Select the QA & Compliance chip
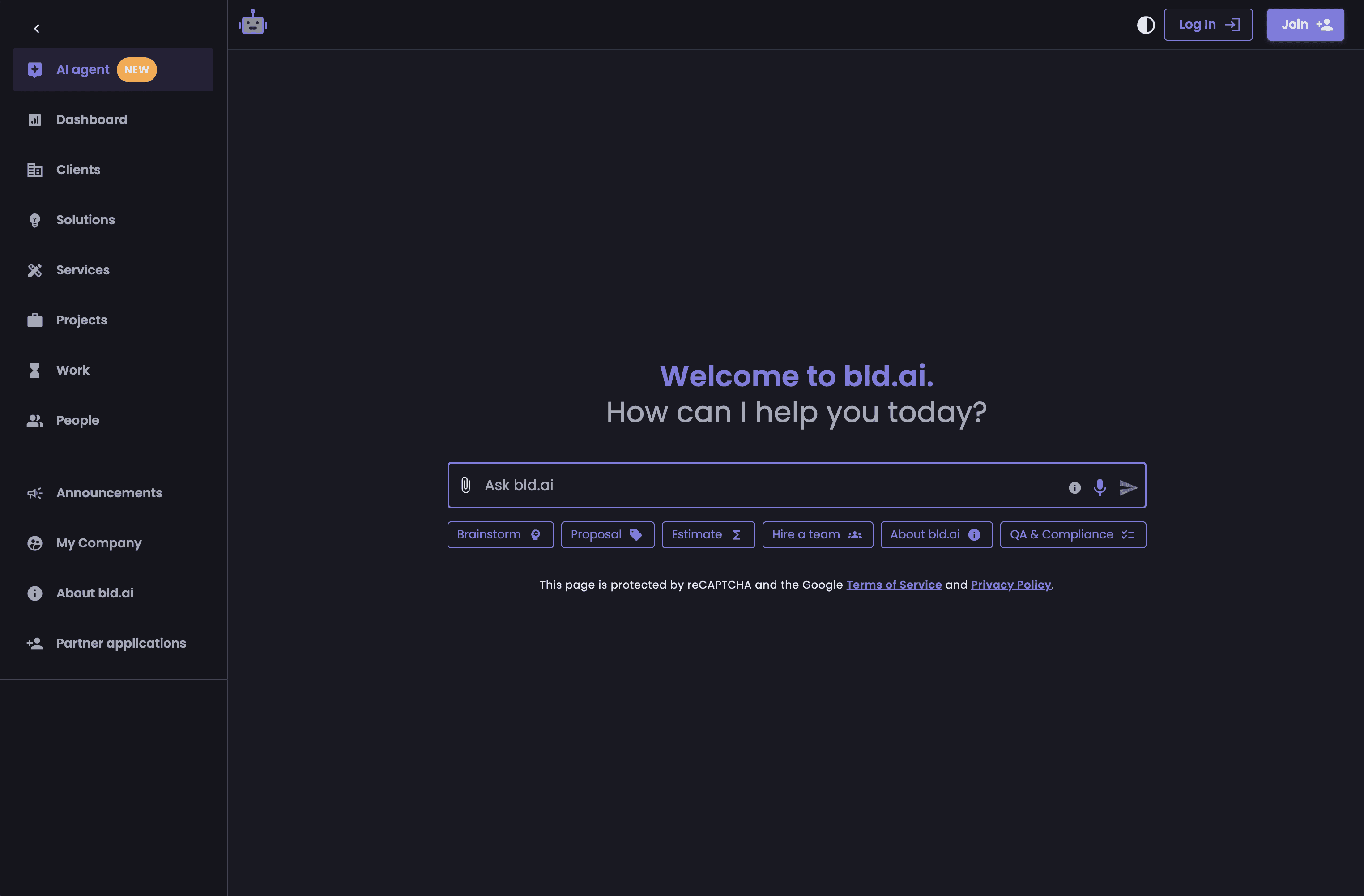The height and width of the screenshot is (896, 1364). (1073, 535)
